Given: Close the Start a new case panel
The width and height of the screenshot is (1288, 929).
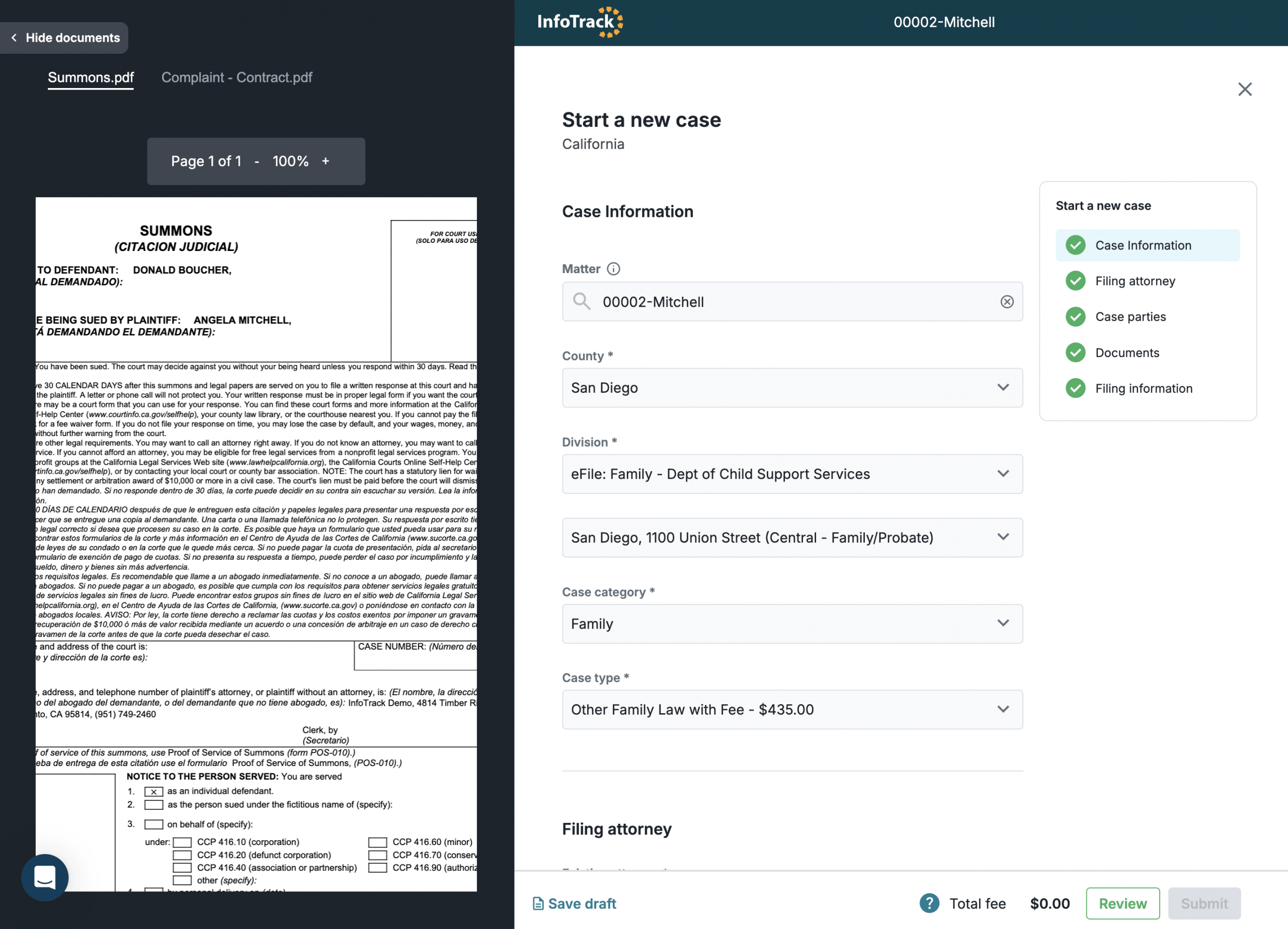Looking at the screenshot, I should 1244,89.
